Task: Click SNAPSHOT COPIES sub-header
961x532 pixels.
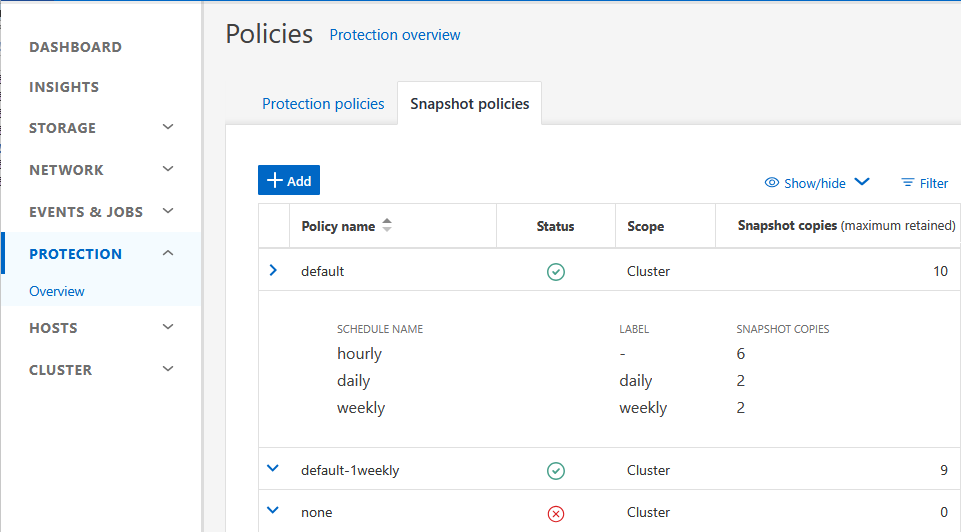Action: 783,329
